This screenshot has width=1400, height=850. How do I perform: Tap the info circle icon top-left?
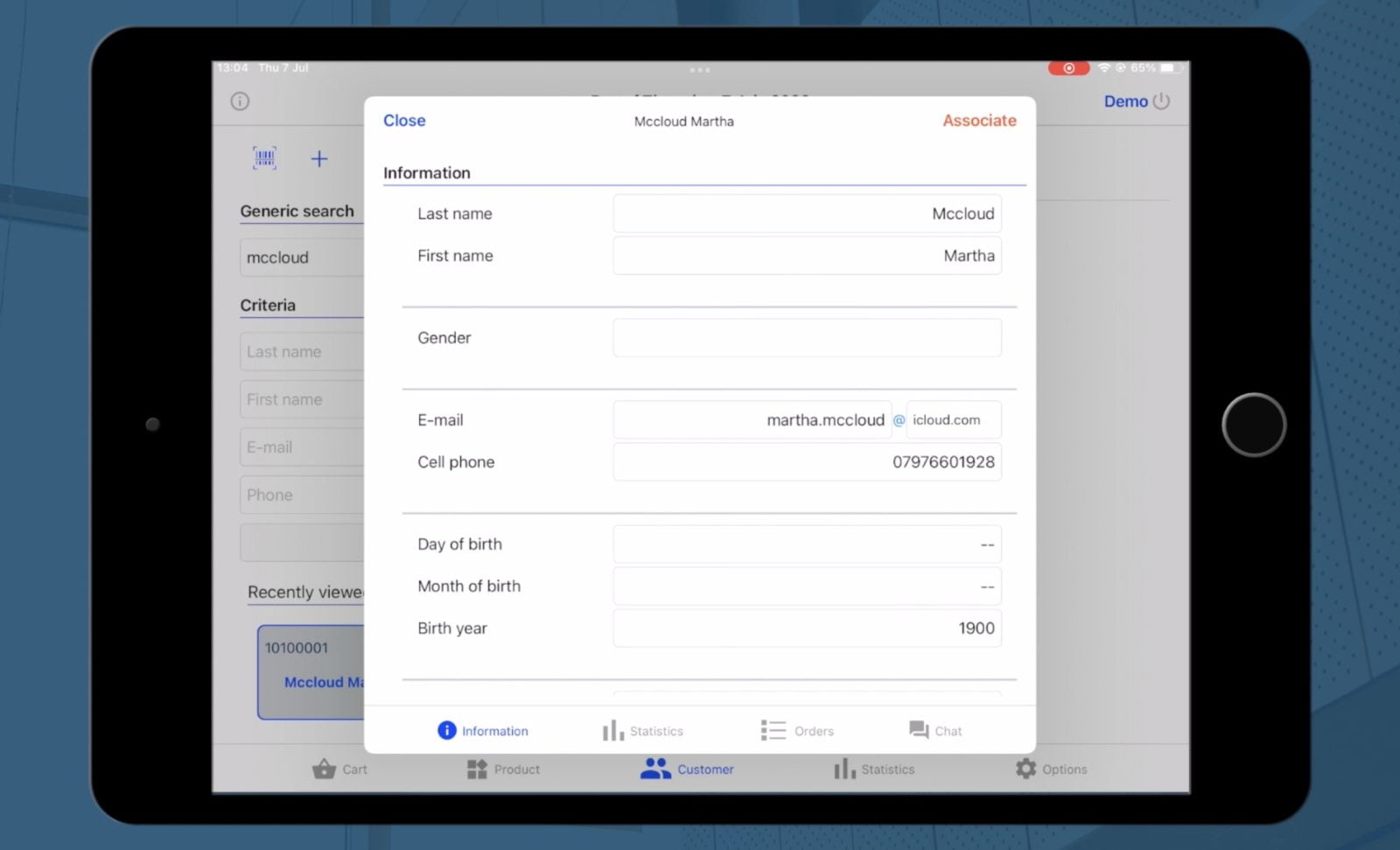(240, 102)
